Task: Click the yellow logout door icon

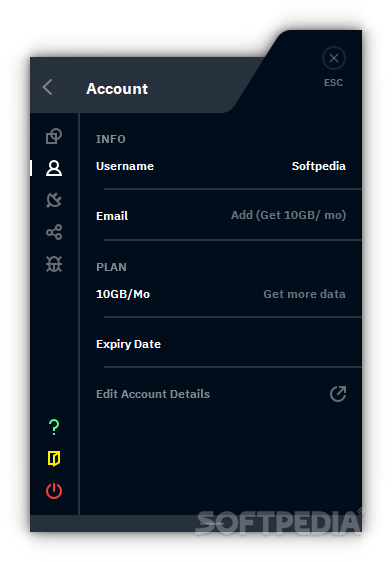Action: (x=54, y=459)
